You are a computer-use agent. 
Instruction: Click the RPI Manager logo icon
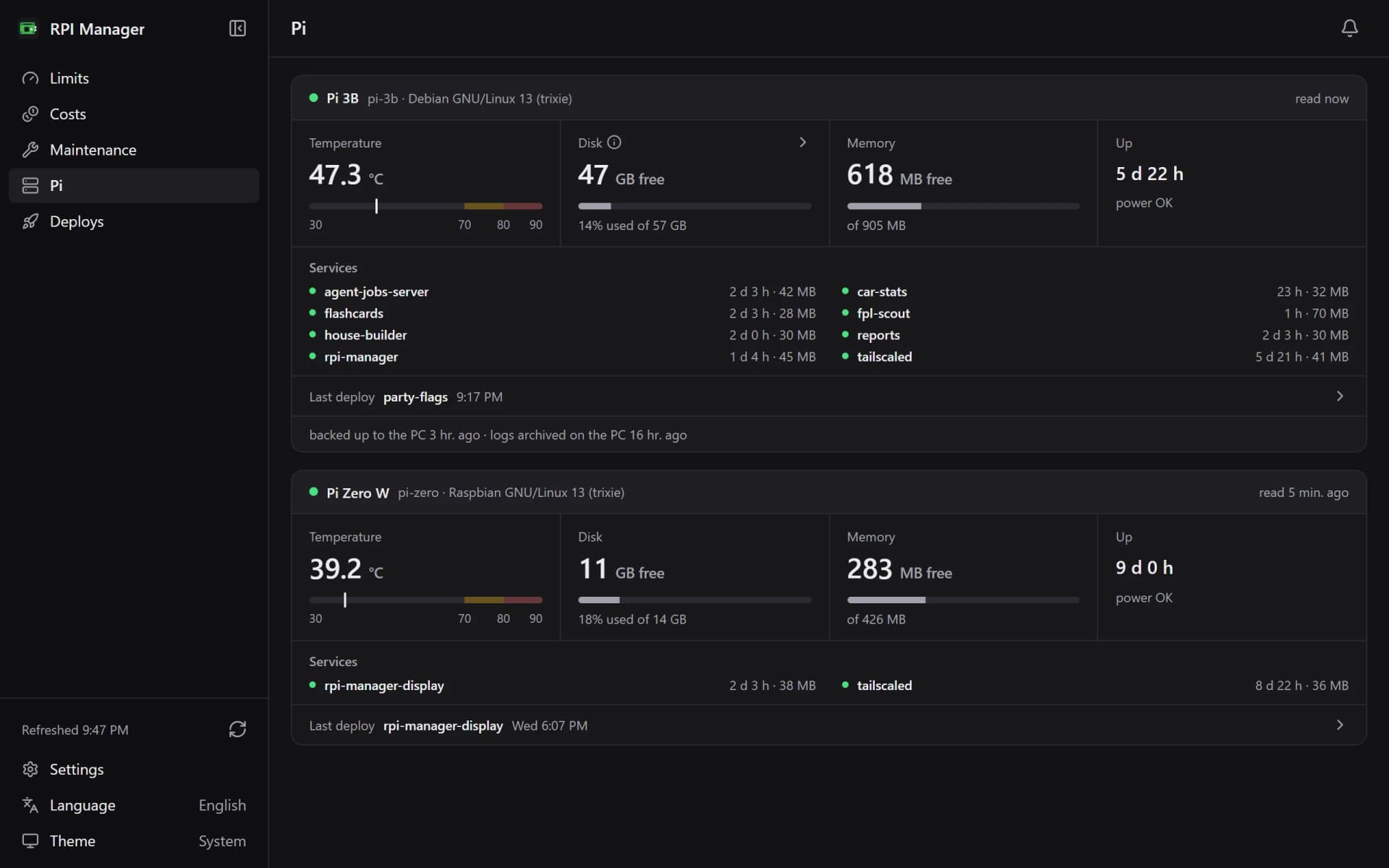[28, 28]
